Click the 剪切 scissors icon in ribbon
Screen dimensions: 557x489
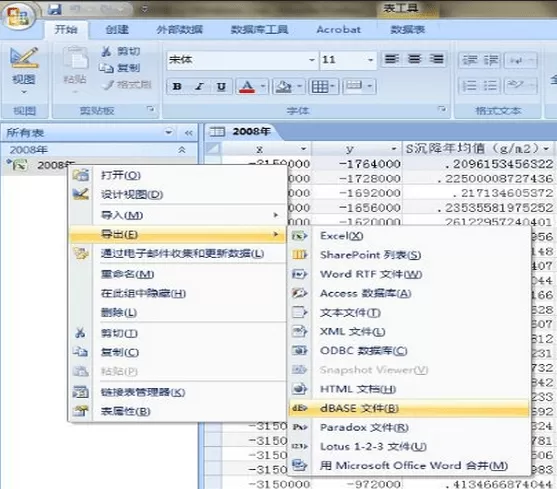point(106,52)
